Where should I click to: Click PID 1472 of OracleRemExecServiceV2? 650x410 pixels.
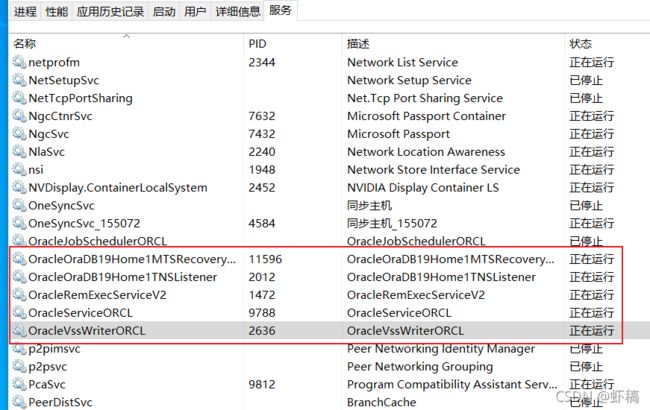coord(262,295)
